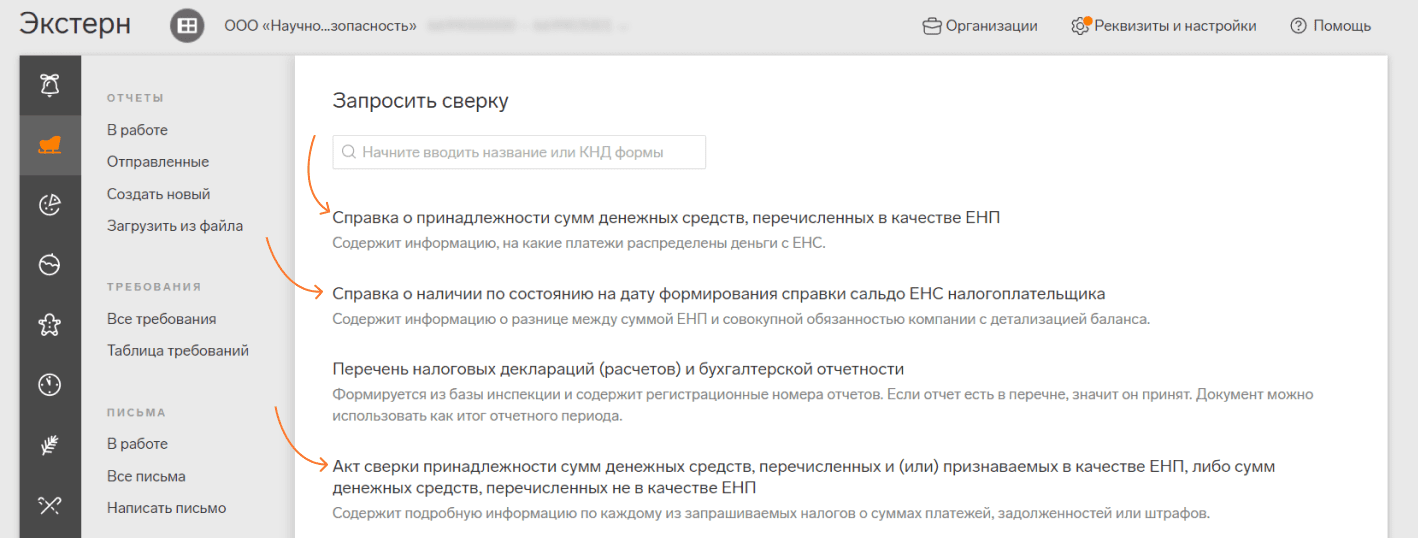Open the organization switcher grid icon

click(187, 26)
